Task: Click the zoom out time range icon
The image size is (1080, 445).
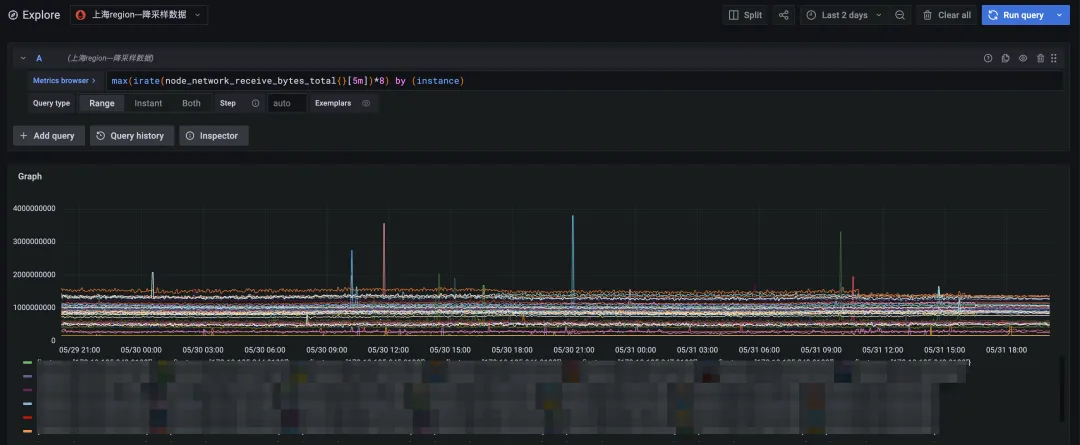Action: (900, 15)
